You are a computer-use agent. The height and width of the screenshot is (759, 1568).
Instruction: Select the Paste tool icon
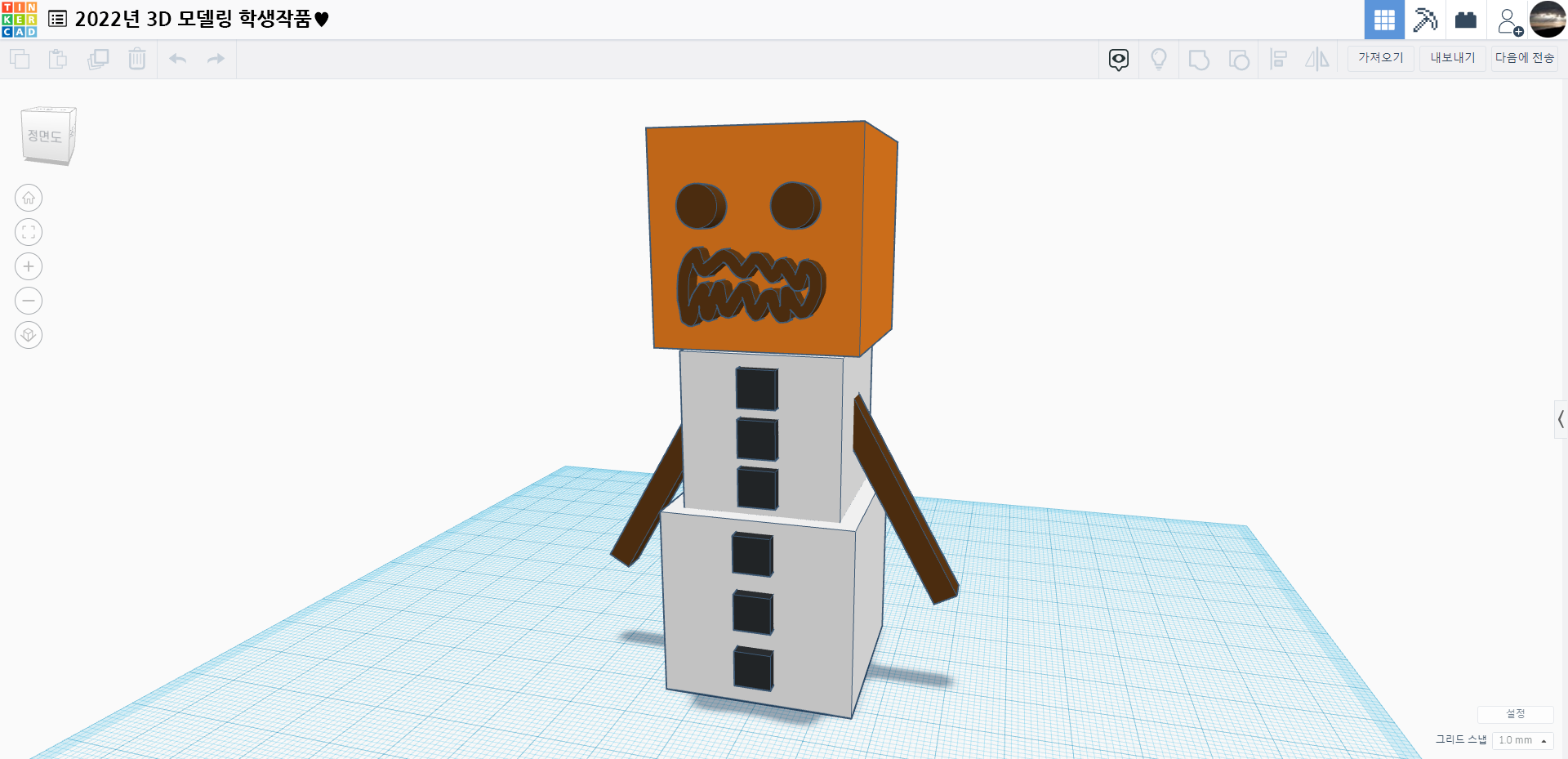[58, 59]
